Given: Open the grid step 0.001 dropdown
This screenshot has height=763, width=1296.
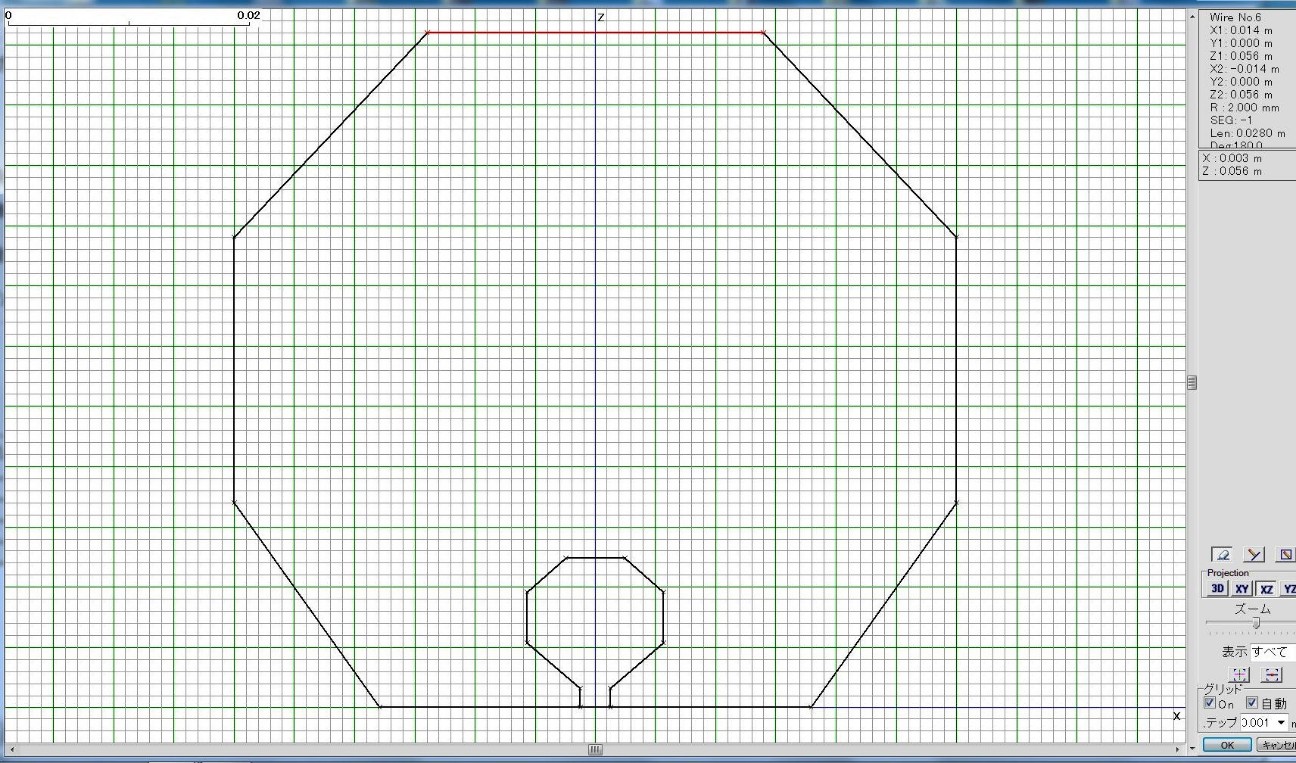Looking at the screenshot, I should click(1281, 722).
